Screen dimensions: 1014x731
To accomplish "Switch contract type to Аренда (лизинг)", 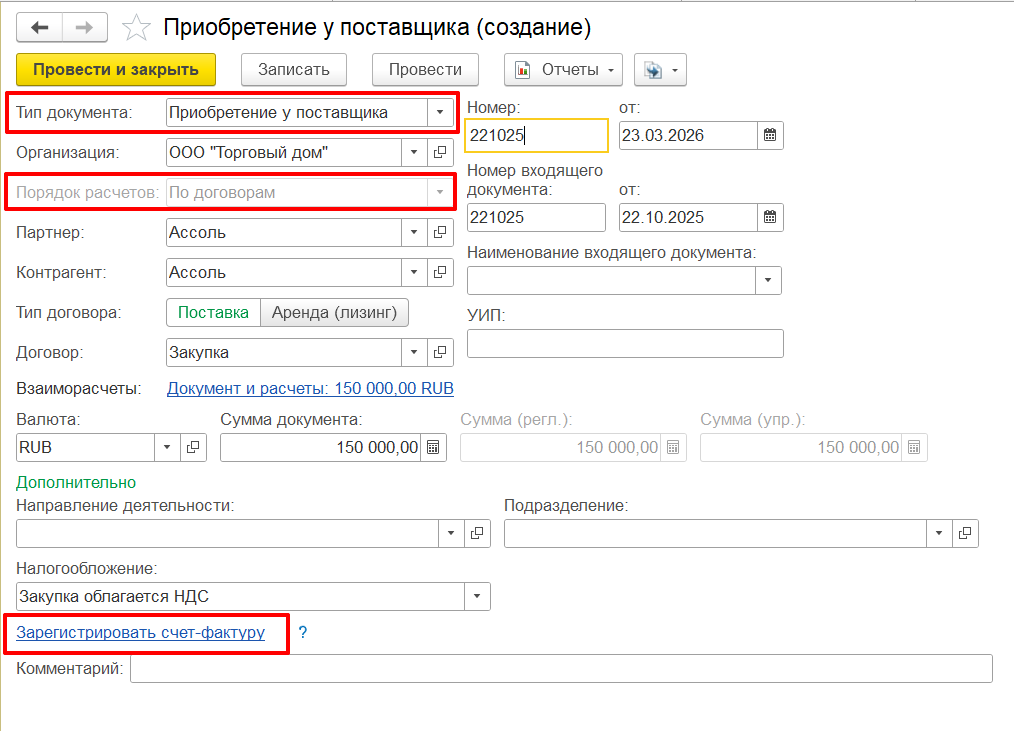I will [334, 312].
